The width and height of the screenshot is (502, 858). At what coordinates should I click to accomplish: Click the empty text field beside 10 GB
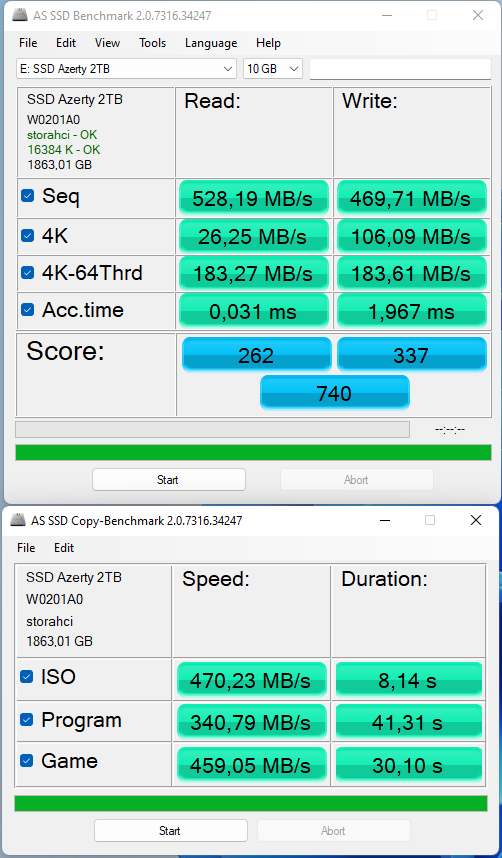400,69
